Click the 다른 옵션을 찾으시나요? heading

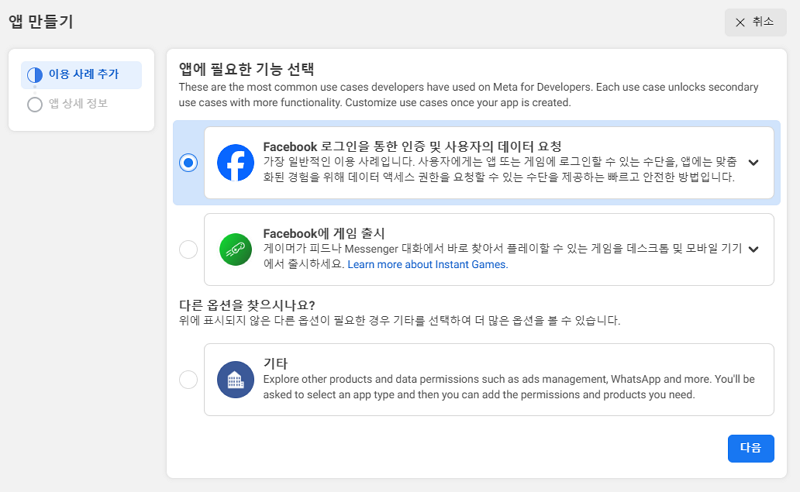pyautogui.click(x=247, y=305)
